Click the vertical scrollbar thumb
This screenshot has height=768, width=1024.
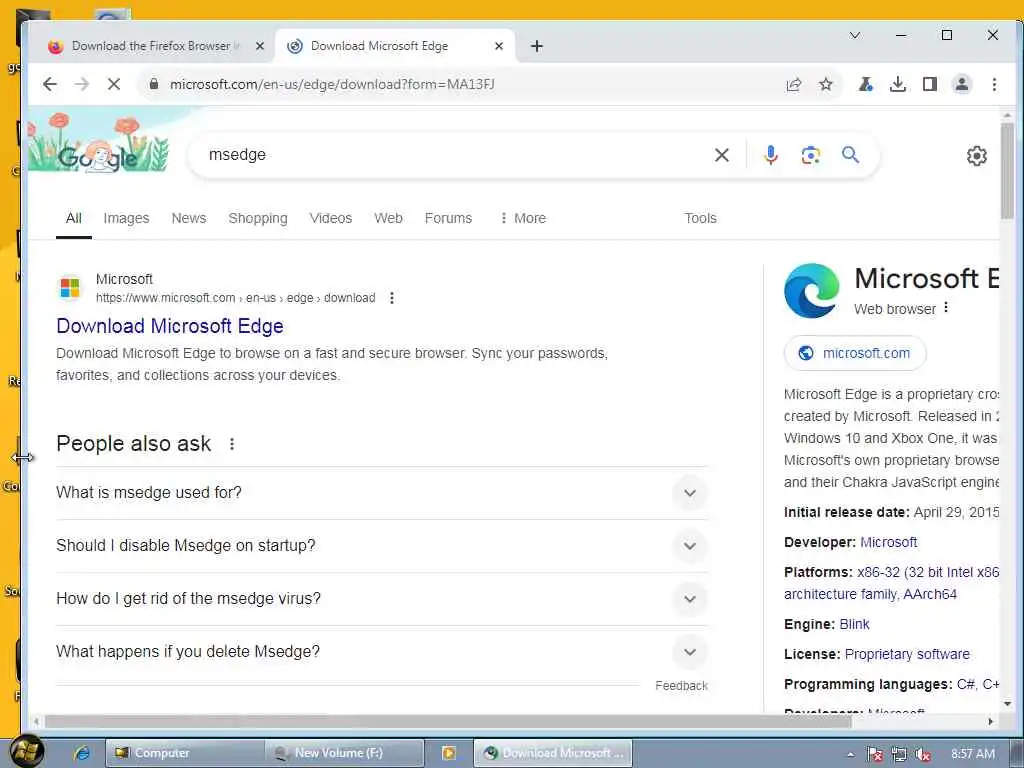1008,170
